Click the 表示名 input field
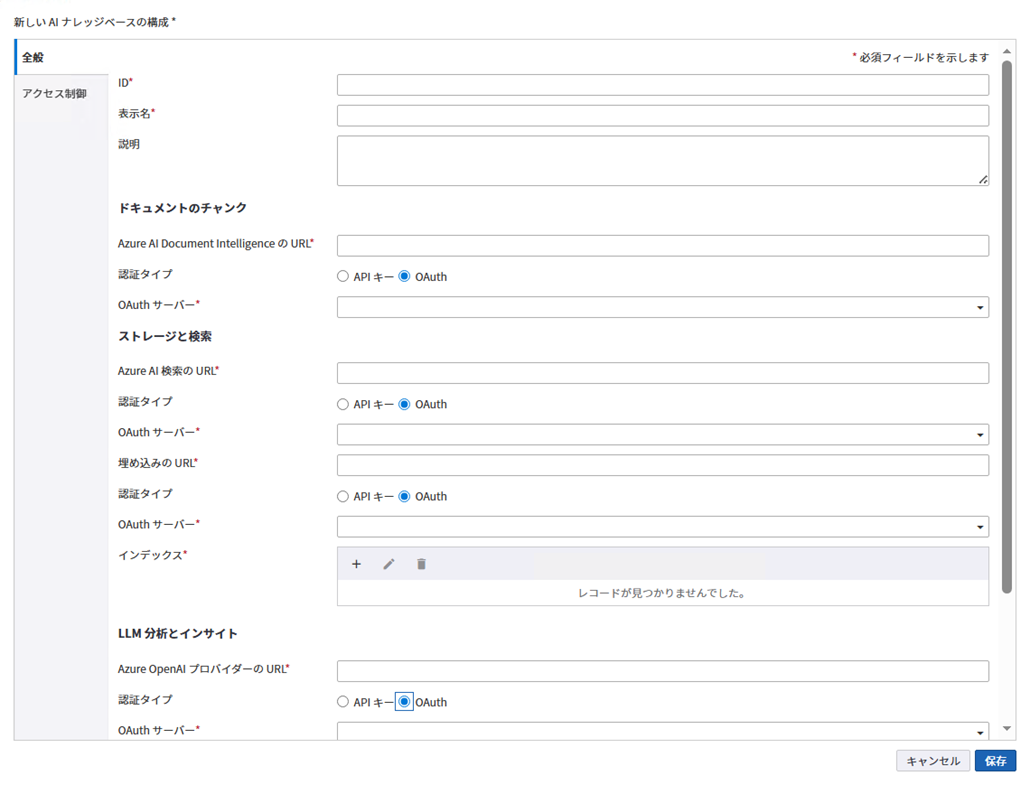The width and height of the screenshot is (1030, 785). 663,115
